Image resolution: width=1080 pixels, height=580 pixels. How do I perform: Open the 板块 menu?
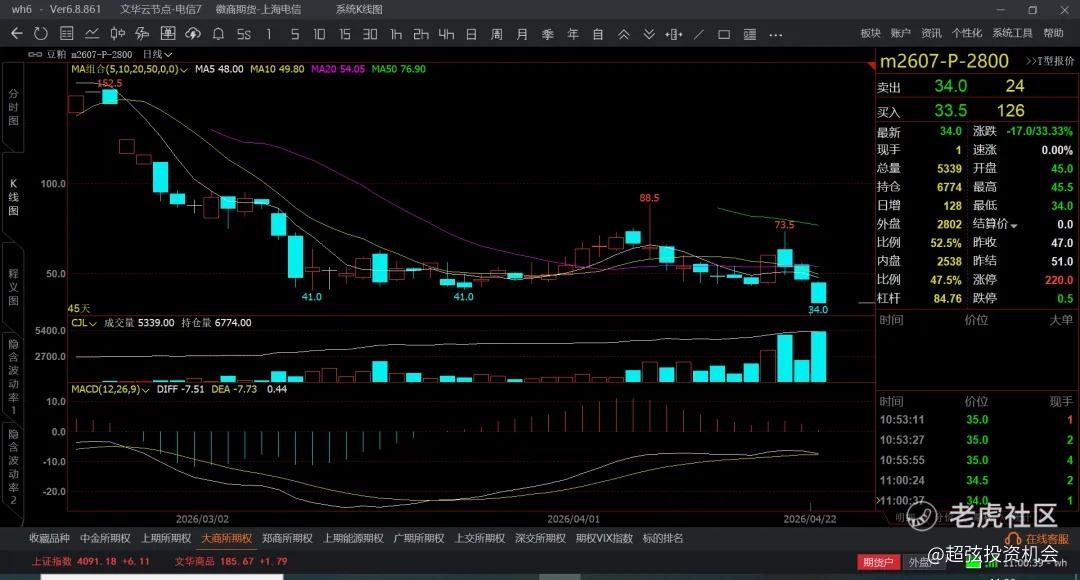(x=871, y=33)
